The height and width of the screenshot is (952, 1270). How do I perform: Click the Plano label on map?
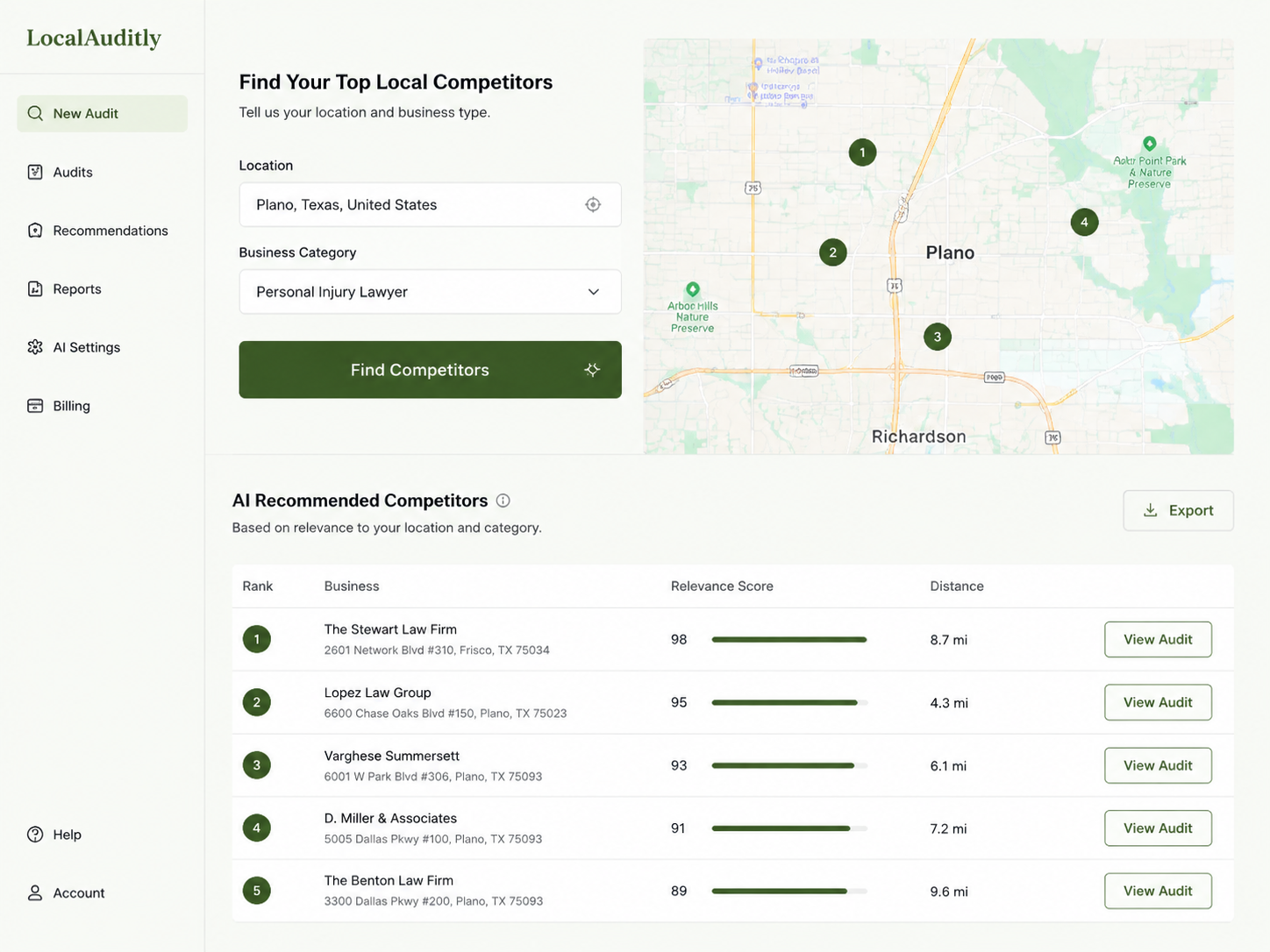[x=950, y=252]
